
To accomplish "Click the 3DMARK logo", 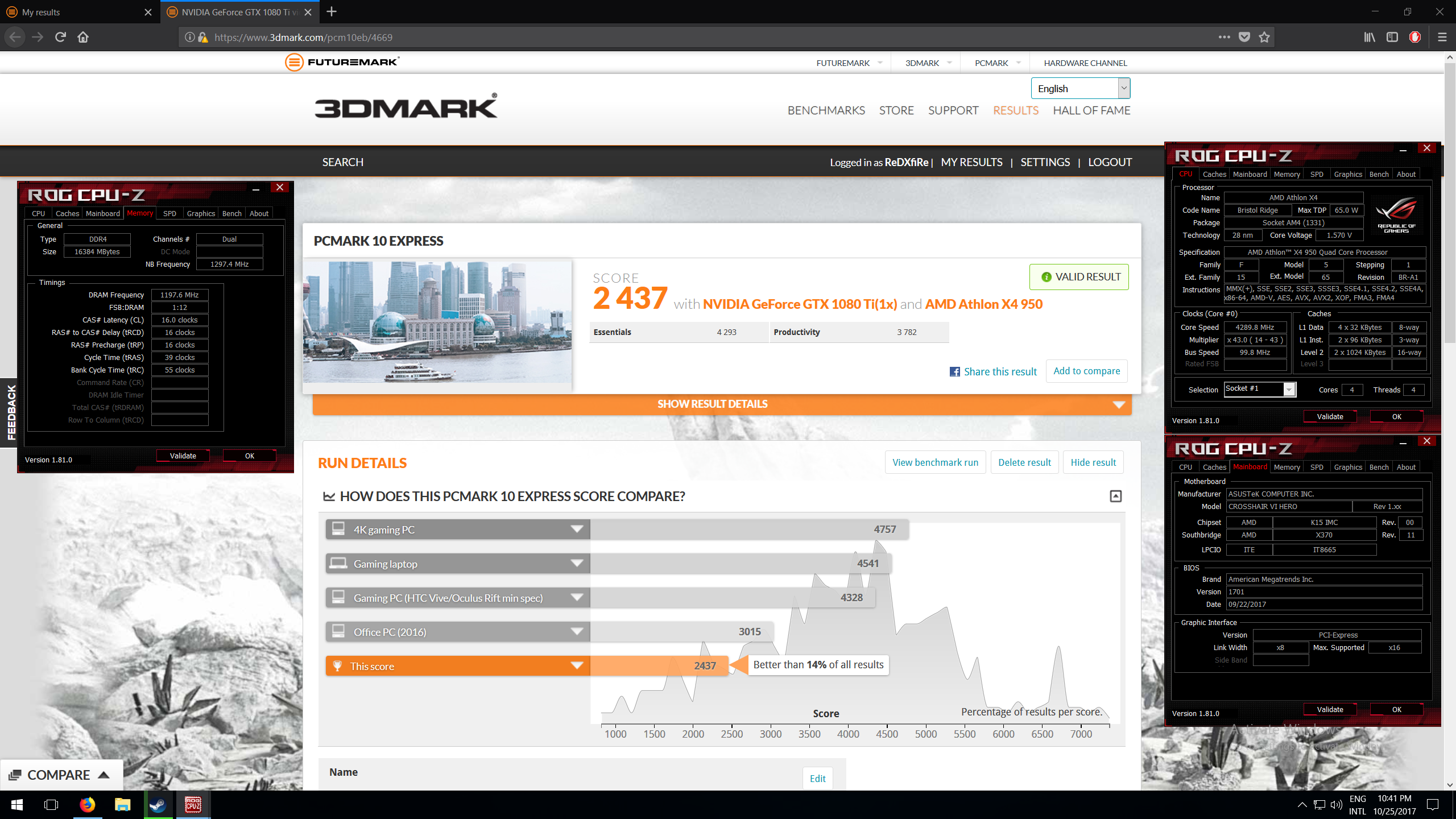I will [x=406, y=106].
